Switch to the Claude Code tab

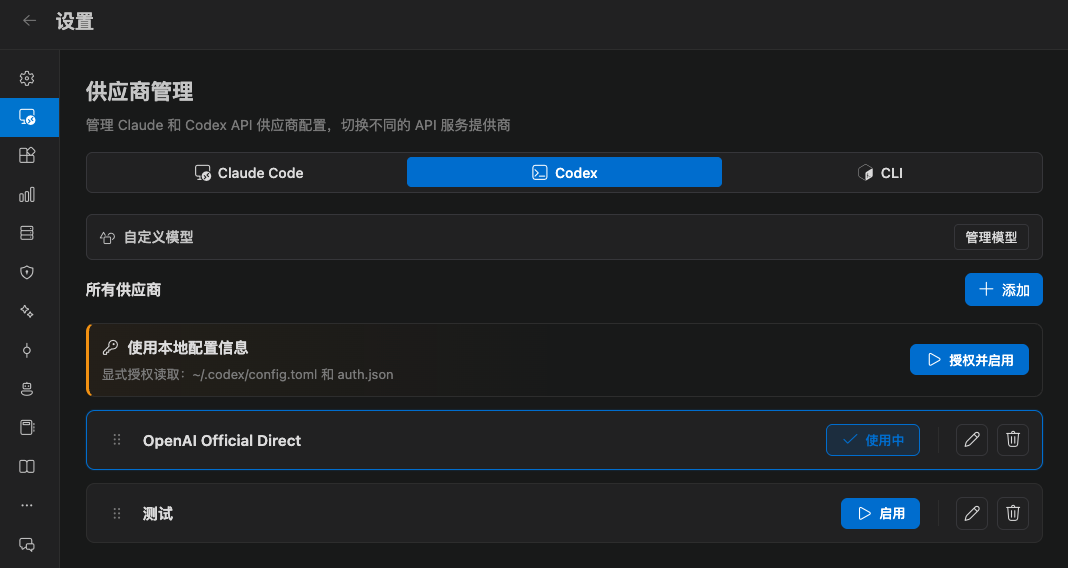249,173
